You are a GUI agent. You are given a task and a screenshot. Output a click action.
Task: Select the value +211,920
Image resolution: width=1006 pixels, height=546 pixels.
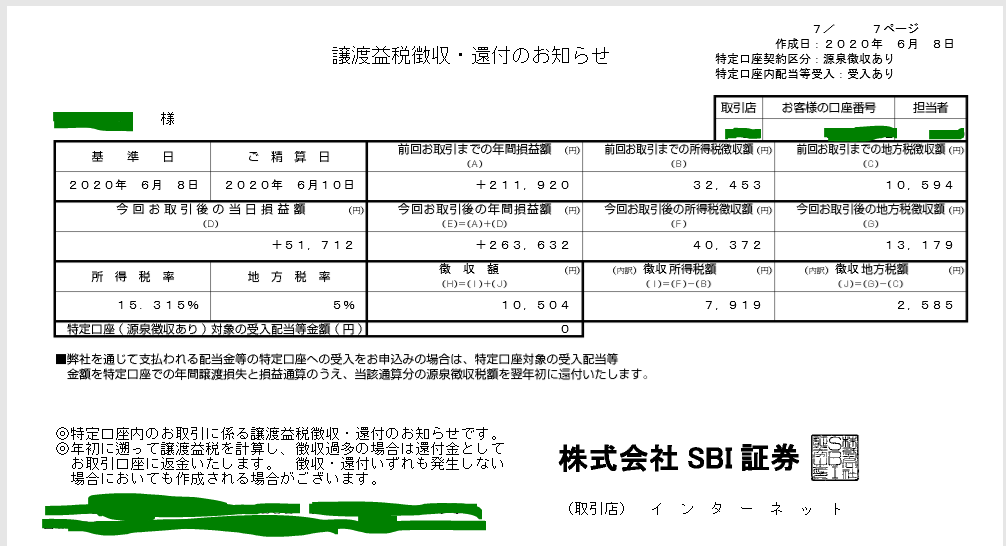523,185
